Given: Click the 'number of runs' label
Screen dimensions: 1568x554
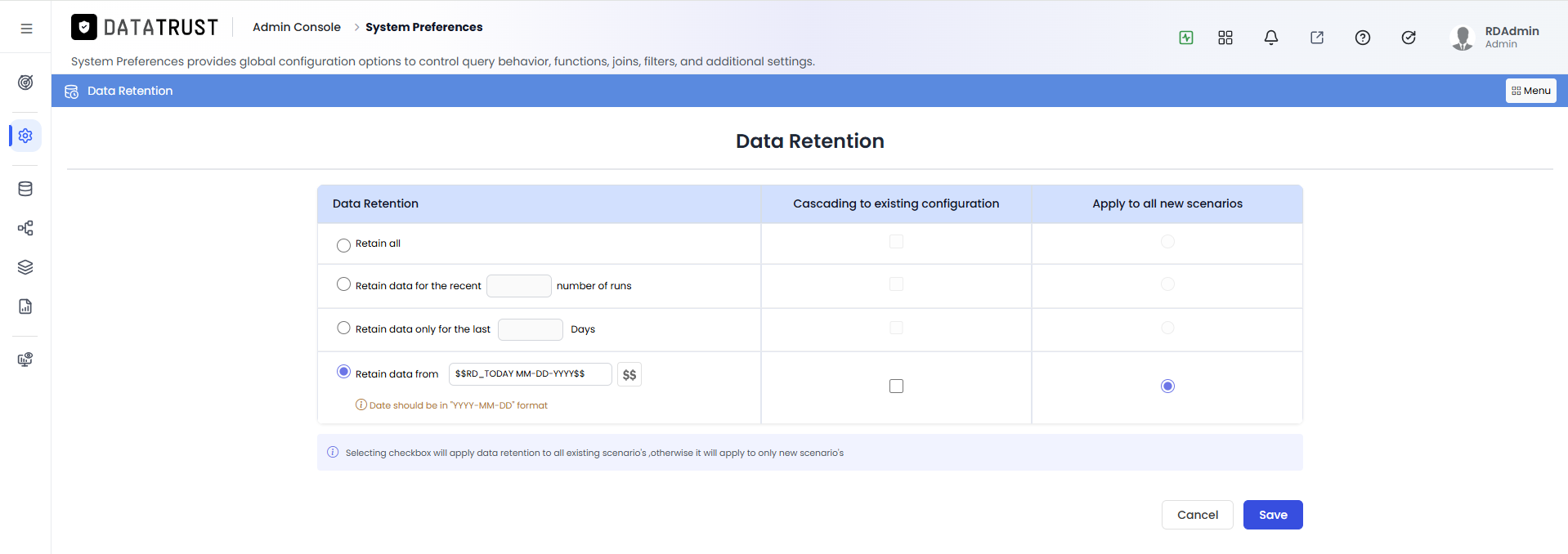Looking at the screenshot, I should click(x=594, y=286).
